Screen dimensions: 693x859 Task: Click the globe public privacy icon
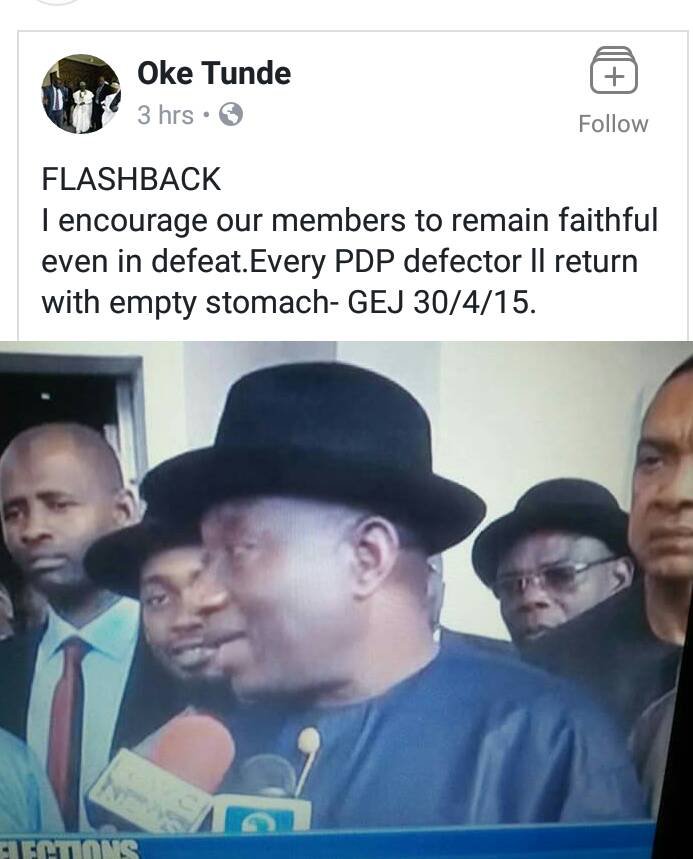(x=231, y=115)
